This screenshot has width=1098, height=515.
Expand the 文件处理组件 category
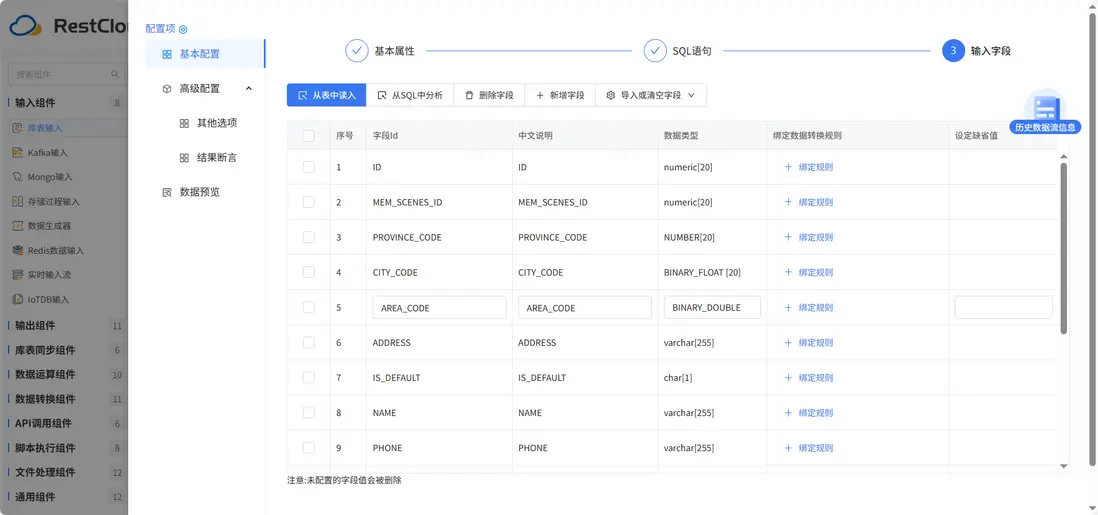tap(64, 472)
